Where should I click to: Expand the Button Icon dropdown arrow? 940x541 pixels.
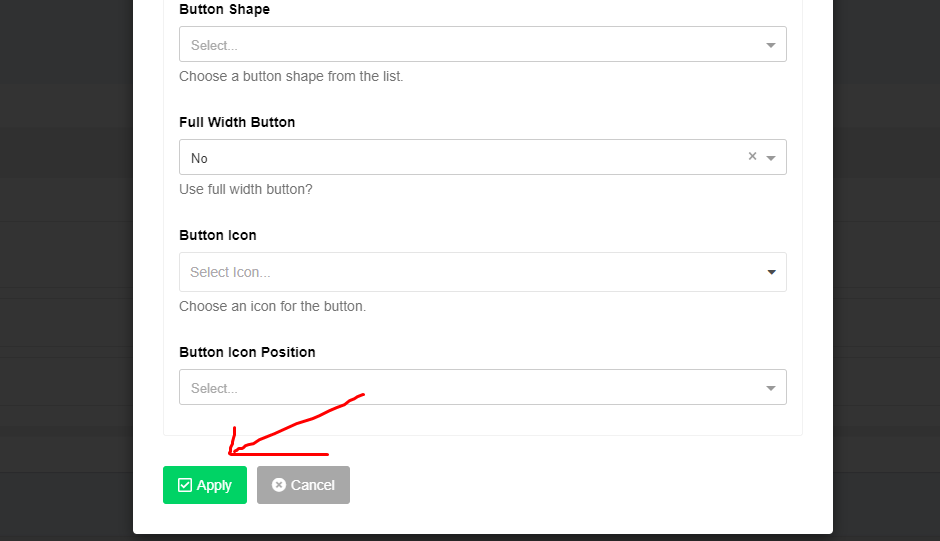pos(772,272)
